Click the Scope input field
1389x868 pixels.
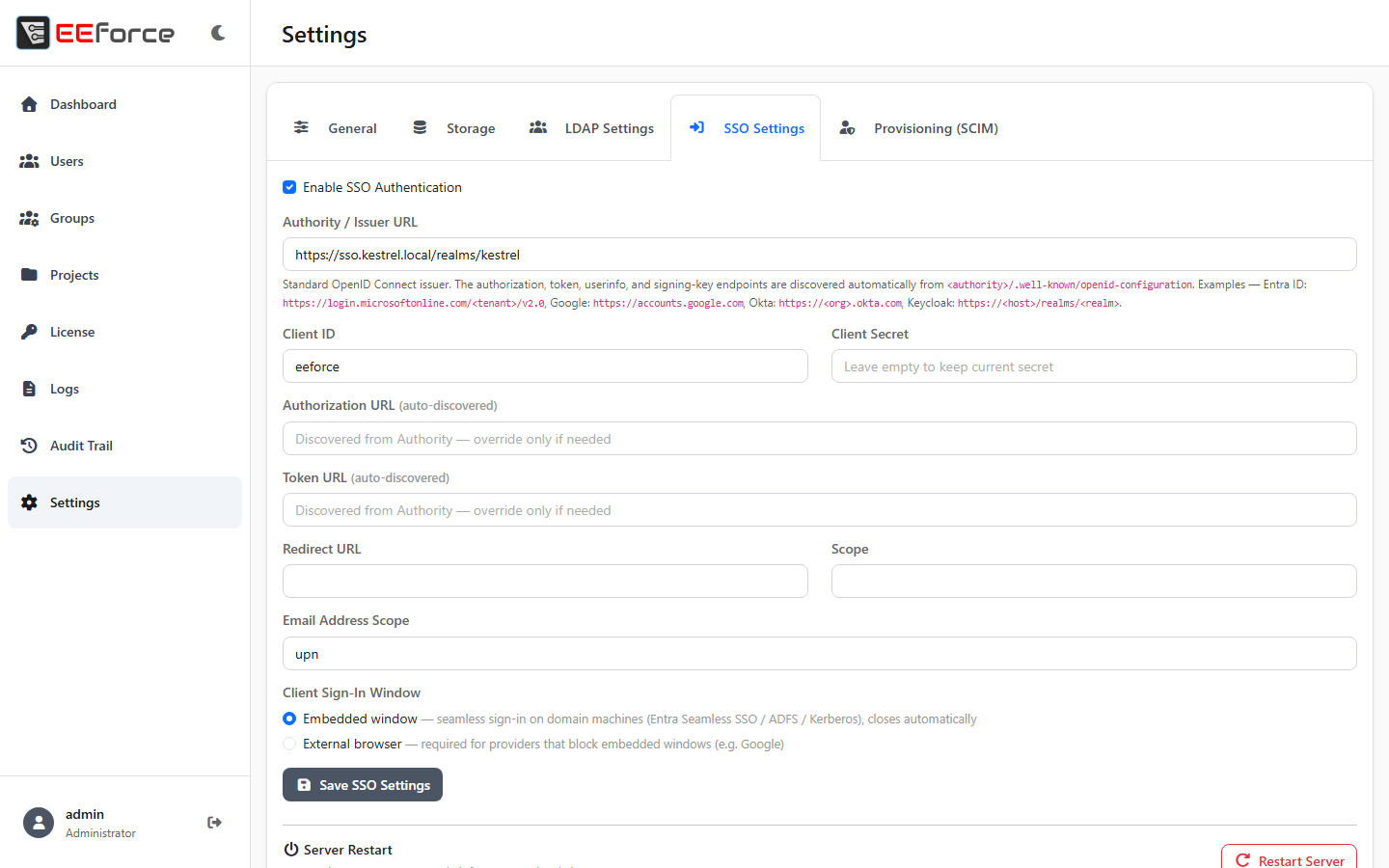(x=1094, y=582)
